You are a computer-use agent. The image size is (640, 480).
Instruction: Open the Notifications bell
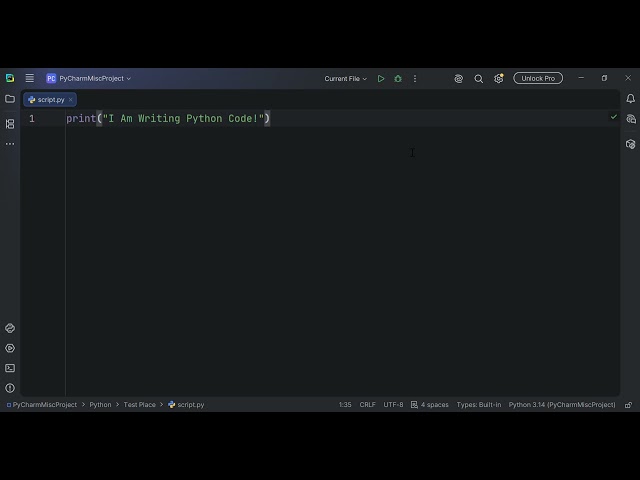[630, 98]
